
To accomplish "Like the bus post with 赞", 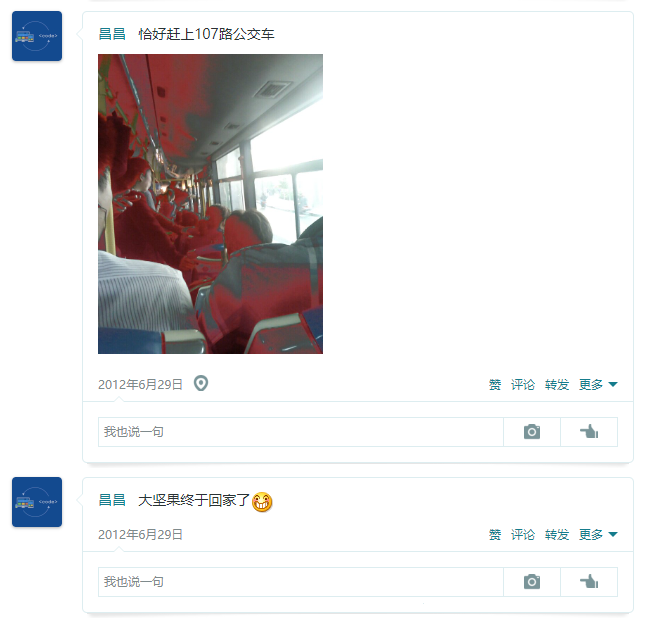I will 495,384.
